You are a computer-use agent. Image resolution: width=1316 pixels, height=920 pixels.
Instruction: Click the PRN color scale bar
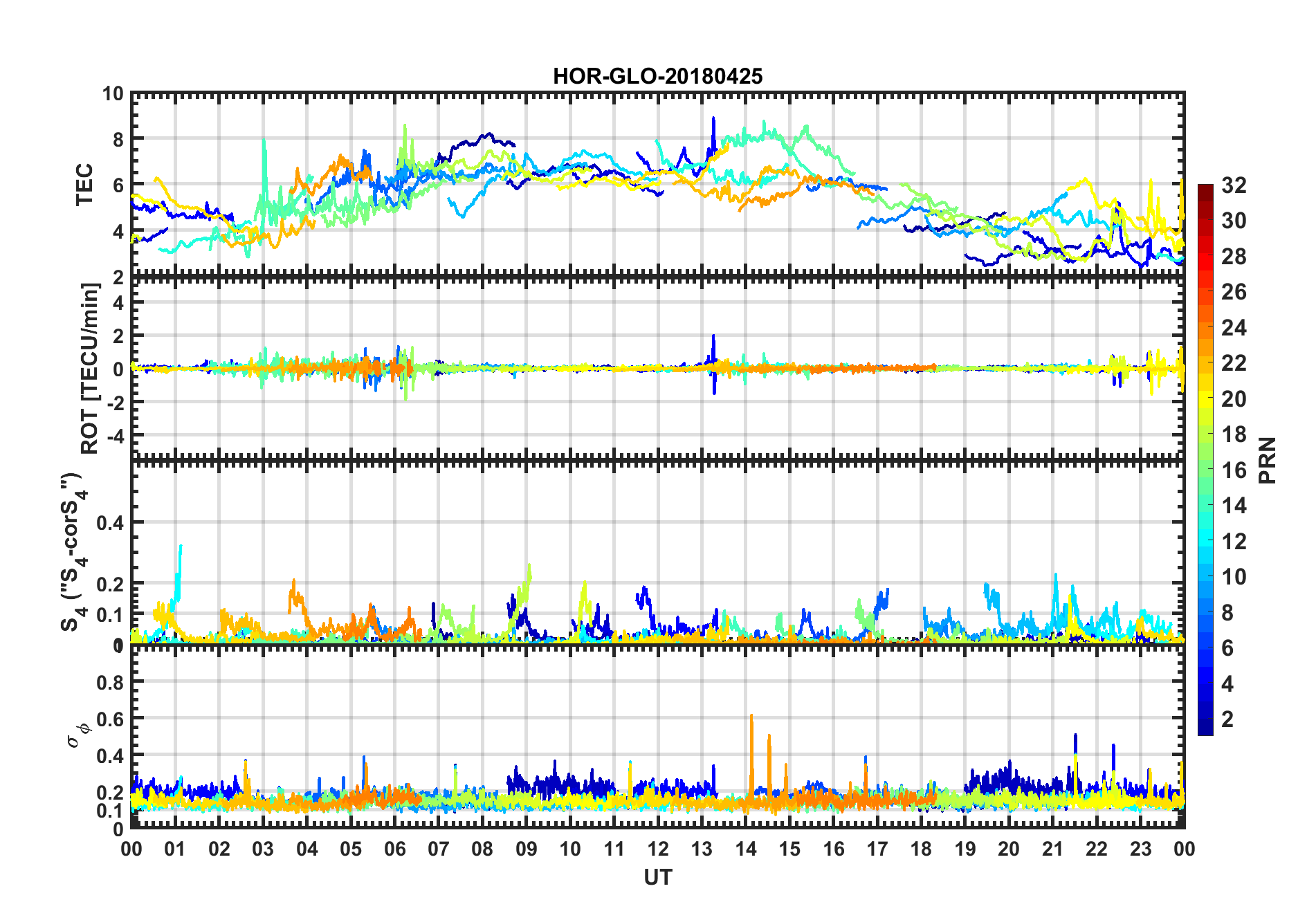pyautogui.click(x=1205, y=459)
